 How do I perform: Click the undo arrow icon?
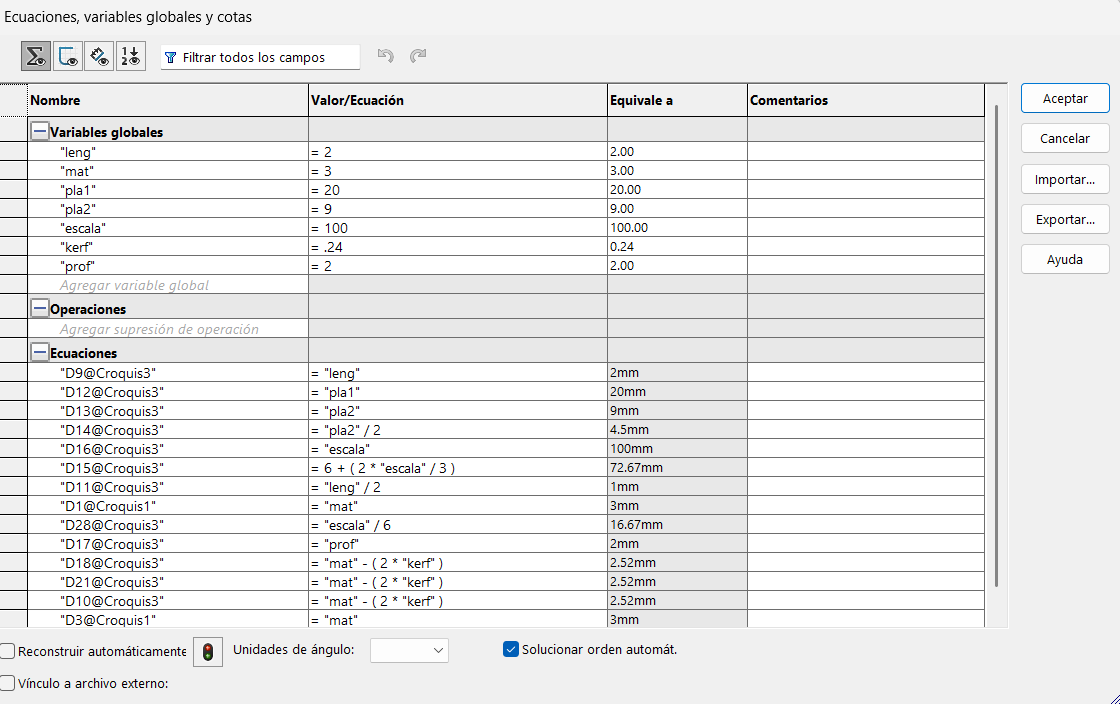[385, 57]
